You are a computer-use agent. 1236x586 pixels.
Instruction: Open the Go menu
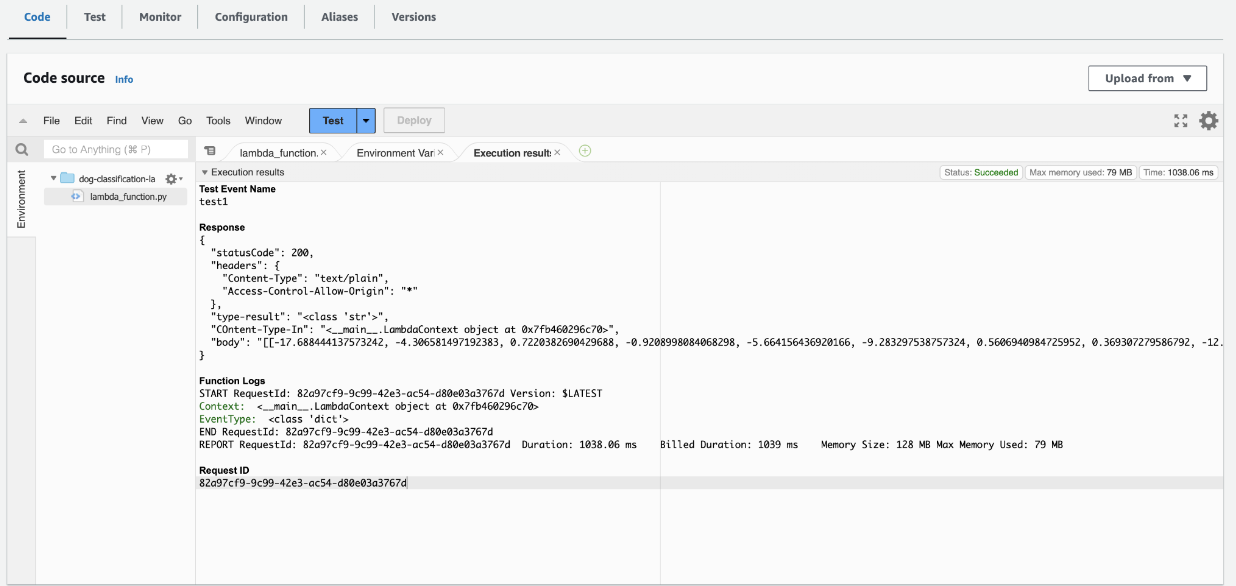coord(185,121)
